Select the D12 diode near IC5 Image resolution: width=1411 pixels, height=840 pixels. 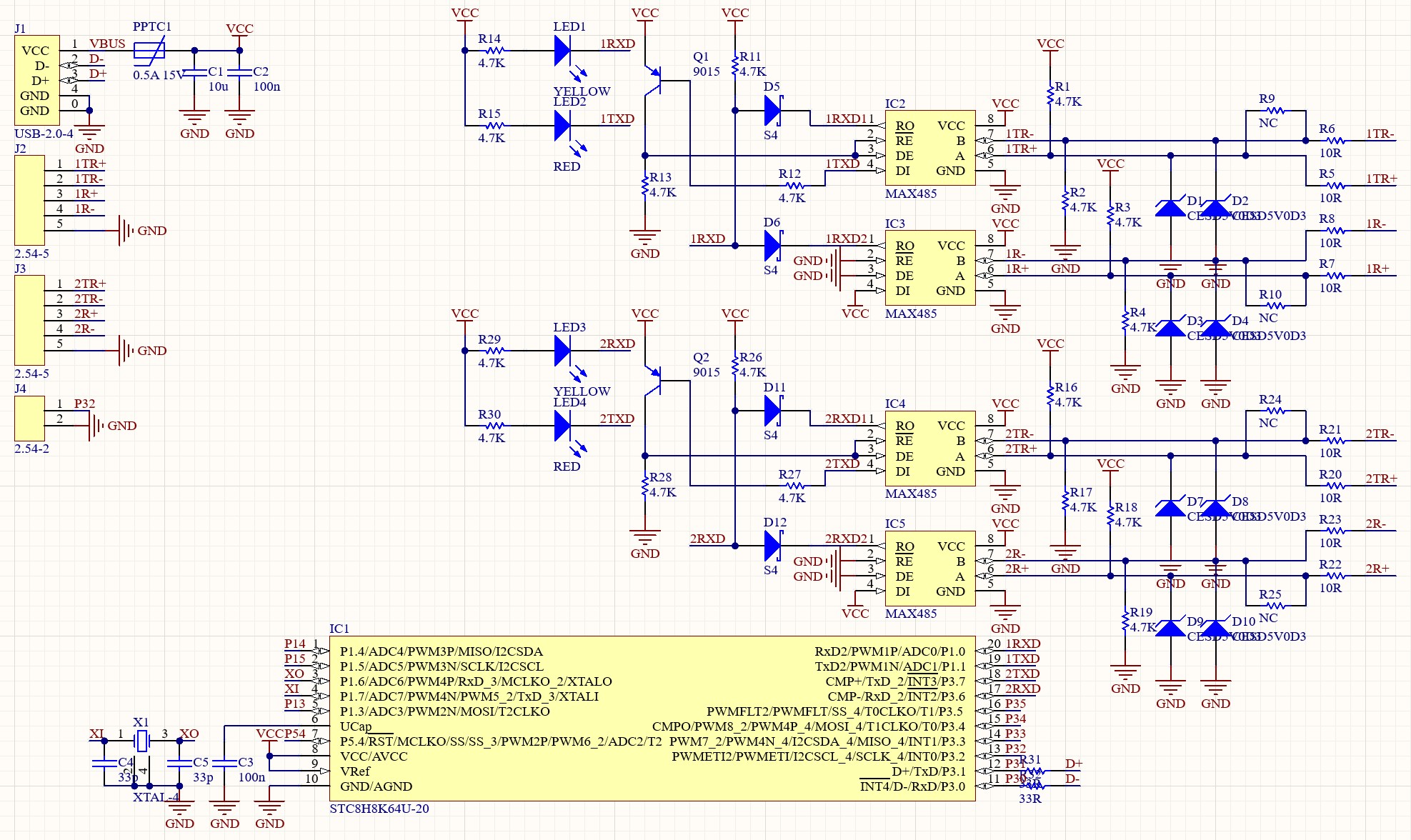point(772,546)
